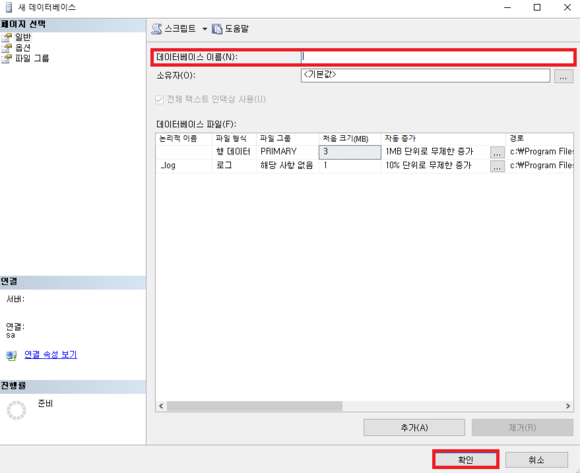Select the log initial size cell showing 1

[350, 166]
